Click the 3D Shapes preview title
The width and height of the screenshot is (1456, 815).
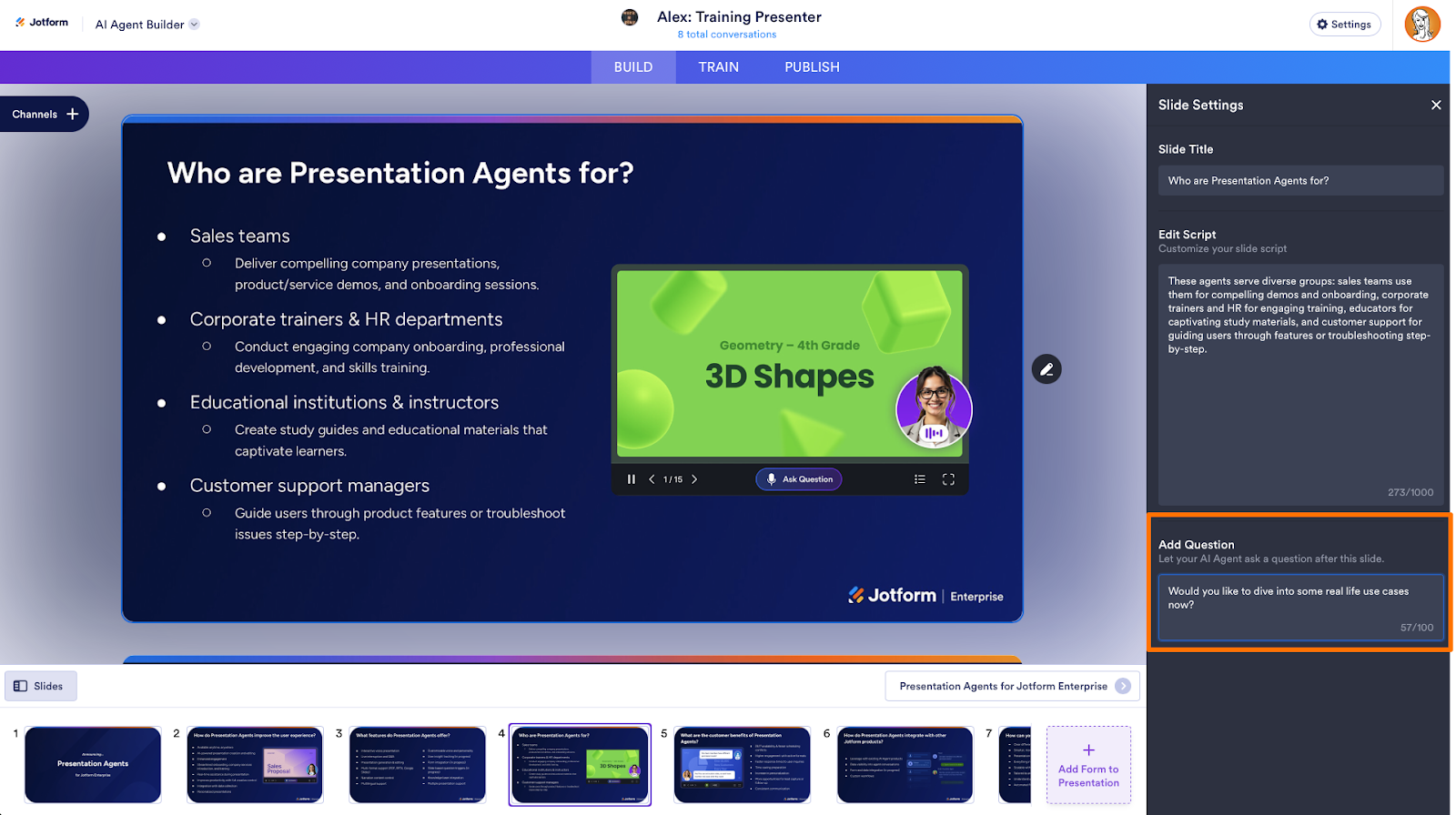(x=789, y=377)
